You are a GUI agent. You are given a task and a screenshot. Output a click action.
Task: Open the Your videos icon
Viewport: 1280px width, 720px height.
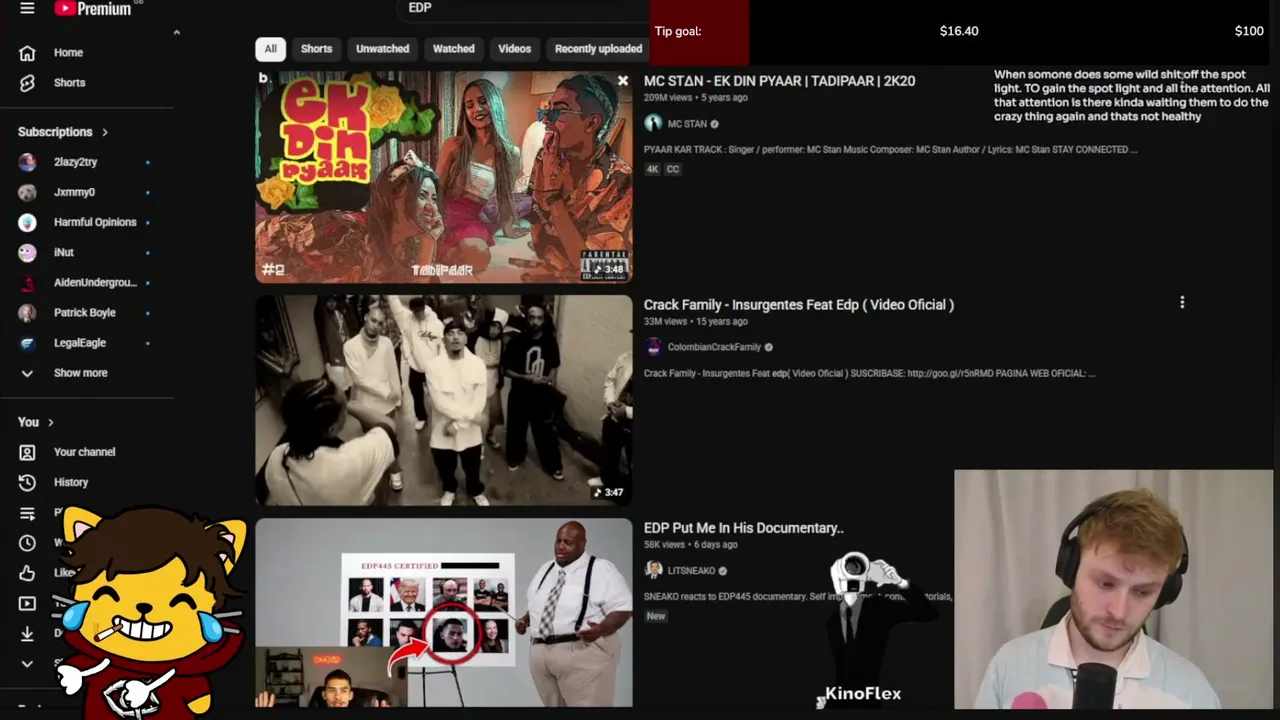coord(27,603)
